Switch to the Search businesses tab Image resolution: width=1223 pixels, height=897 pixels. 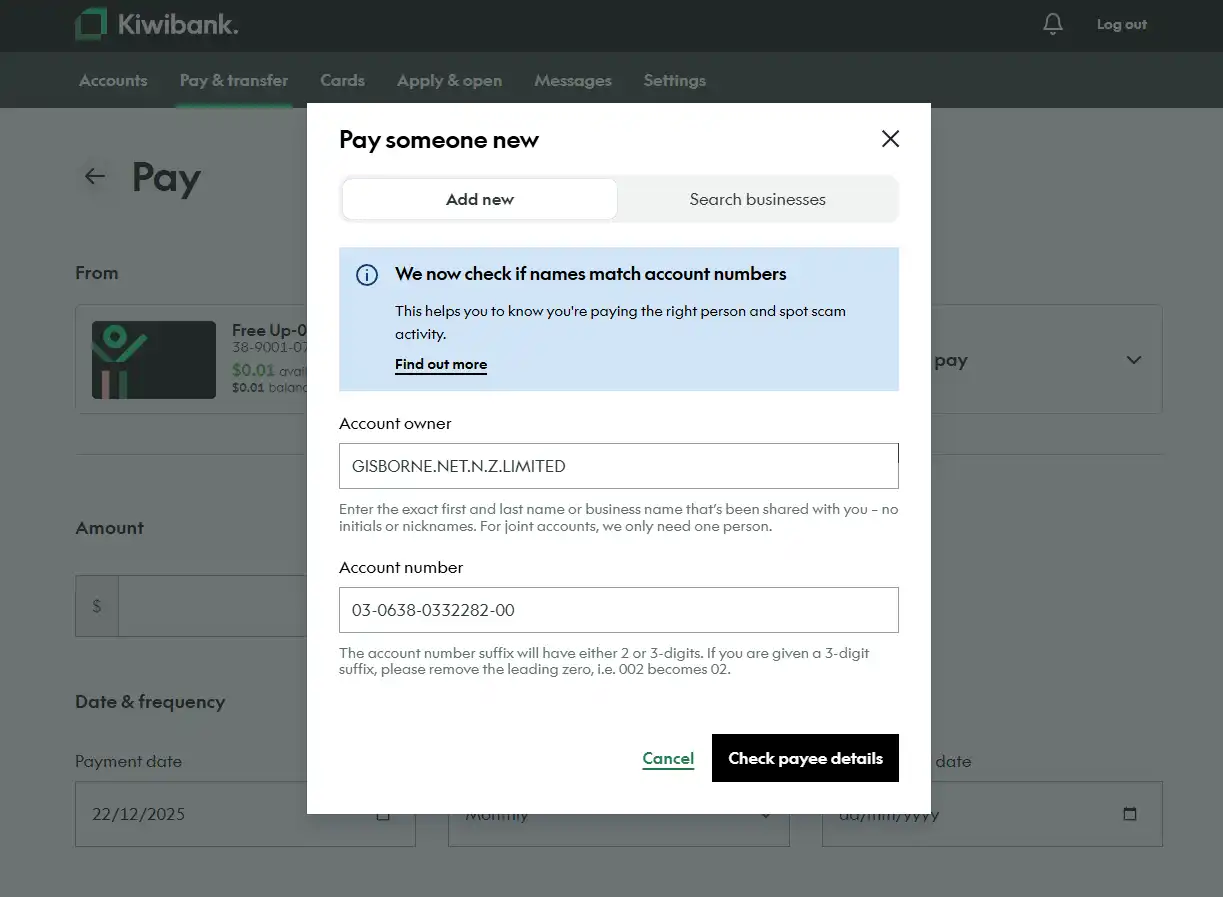pos(757,199)
